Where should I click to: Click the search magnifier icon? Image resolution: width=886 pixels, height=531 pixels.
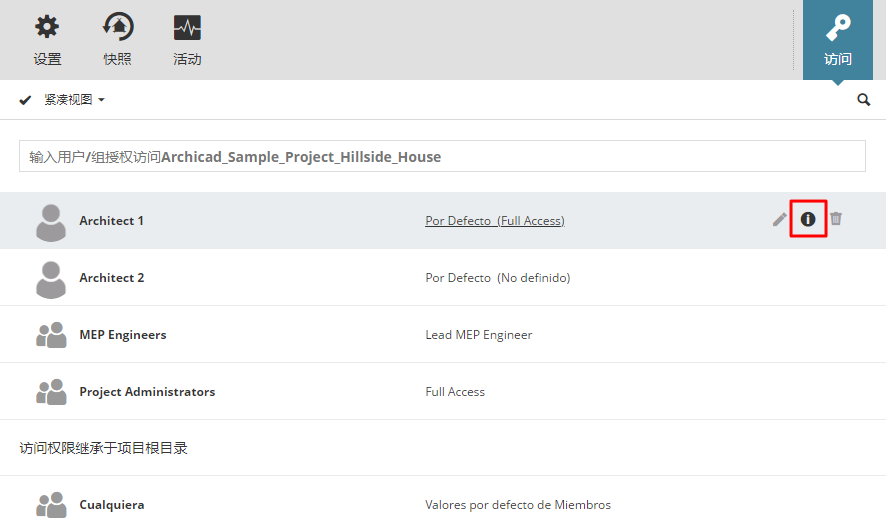point(864,100)
